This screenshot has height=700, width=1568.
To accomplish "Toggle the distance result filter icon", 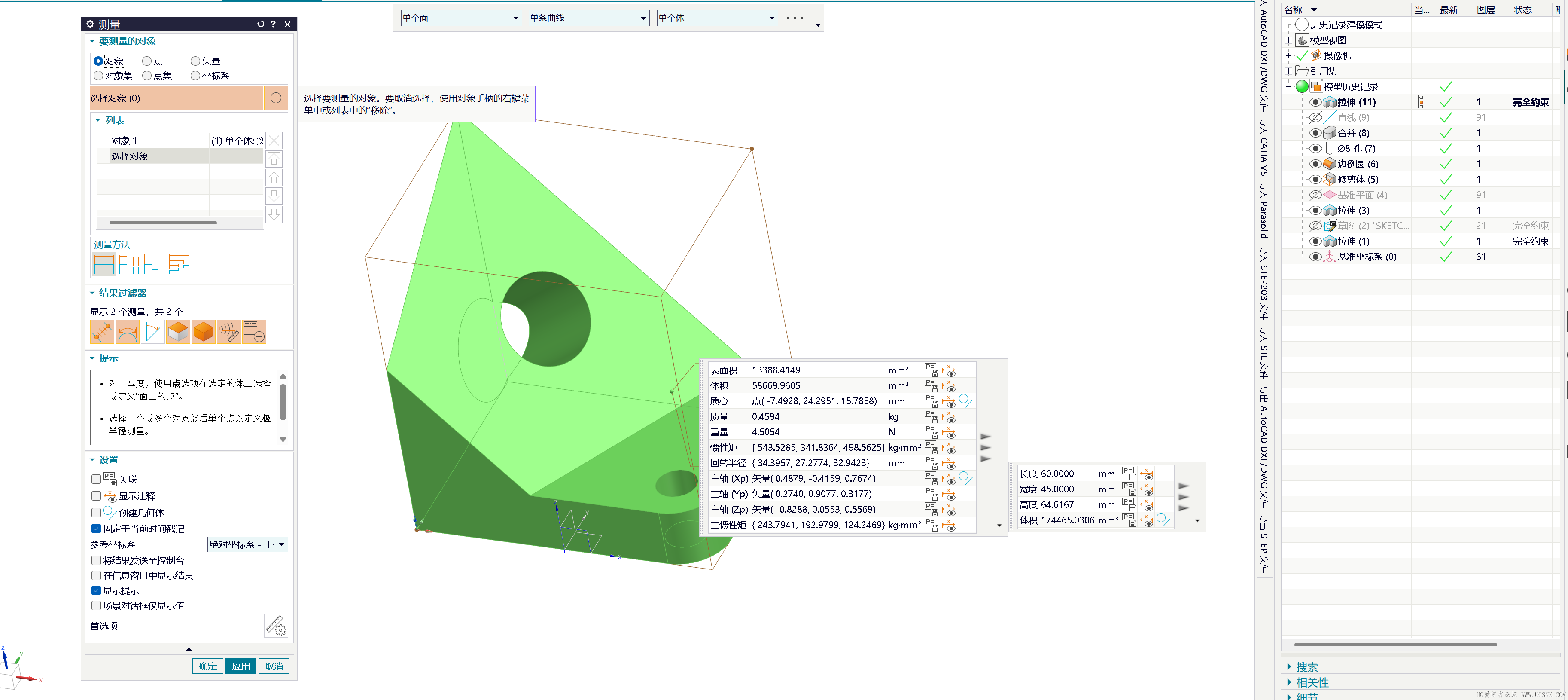I will pyautogui.click(x=102, y=332).
